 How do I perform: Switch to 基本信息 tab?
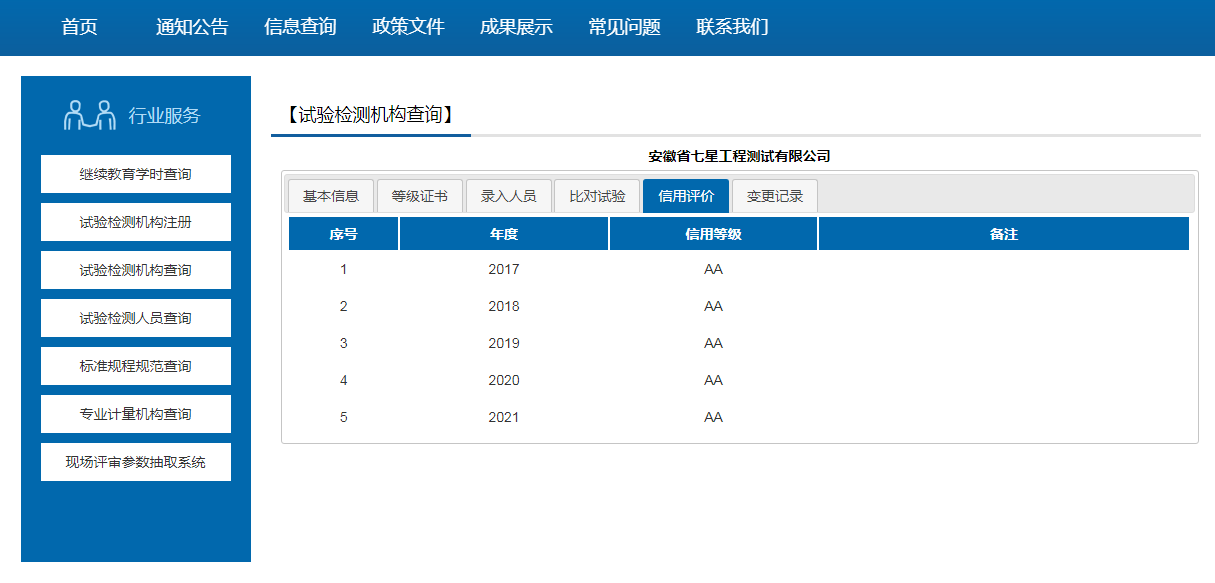pyautogui.click(x=331, y=196)
